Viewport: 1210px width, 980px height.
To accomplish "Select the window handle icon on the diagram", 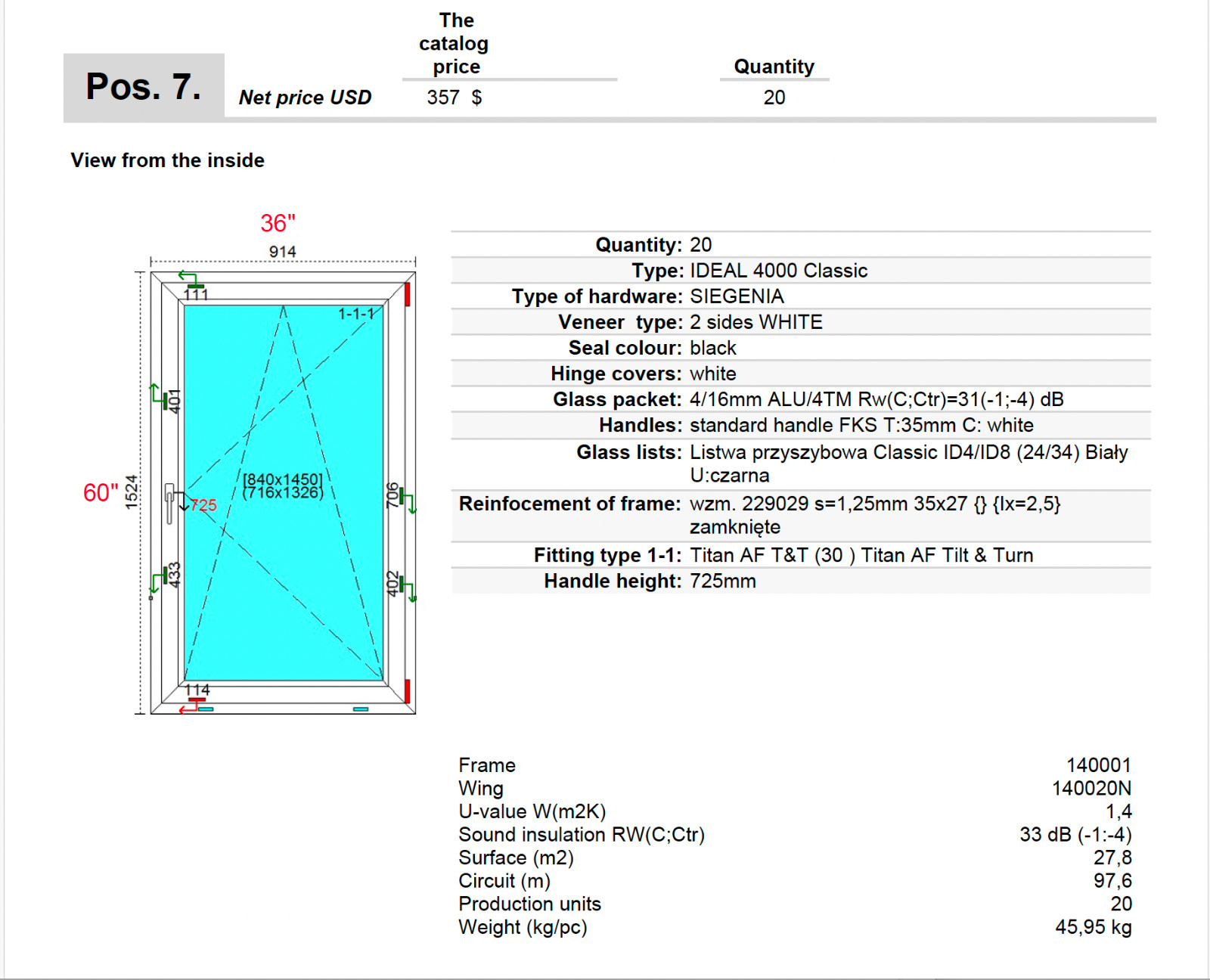I will (169, 504).
